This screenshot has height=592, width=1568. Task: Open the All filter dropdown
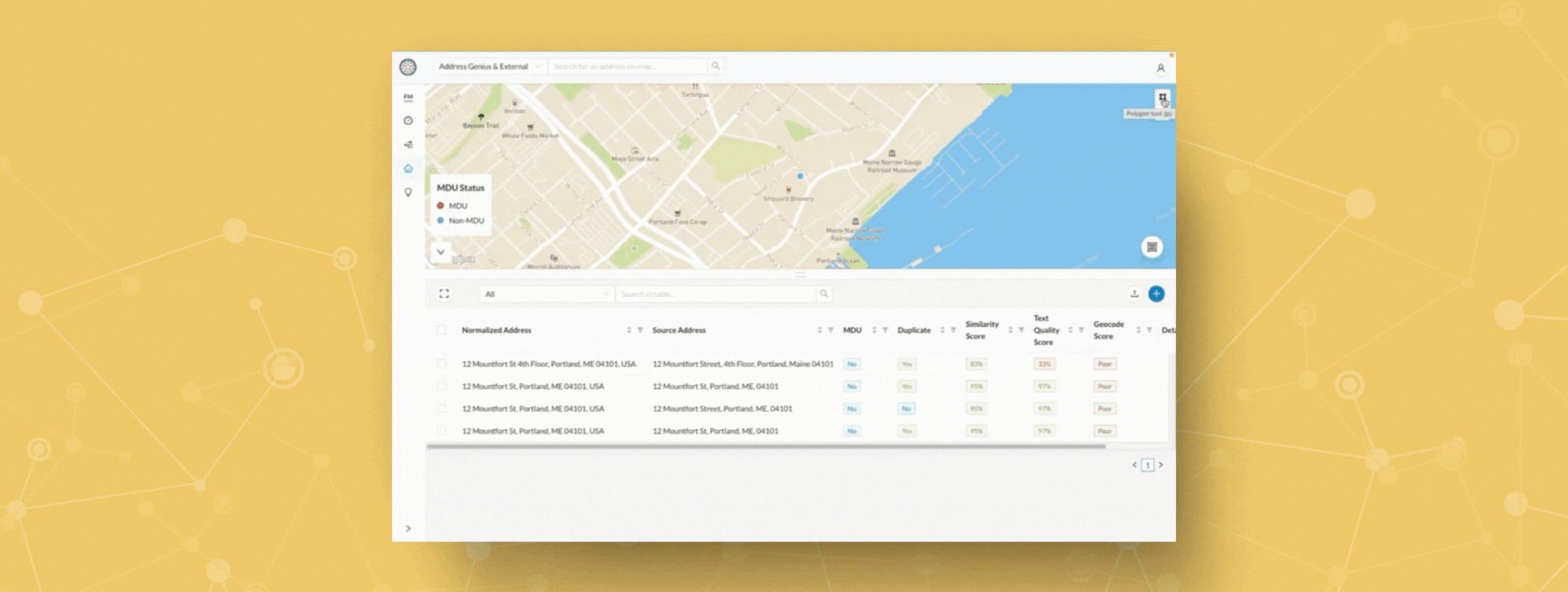(546, 294)
